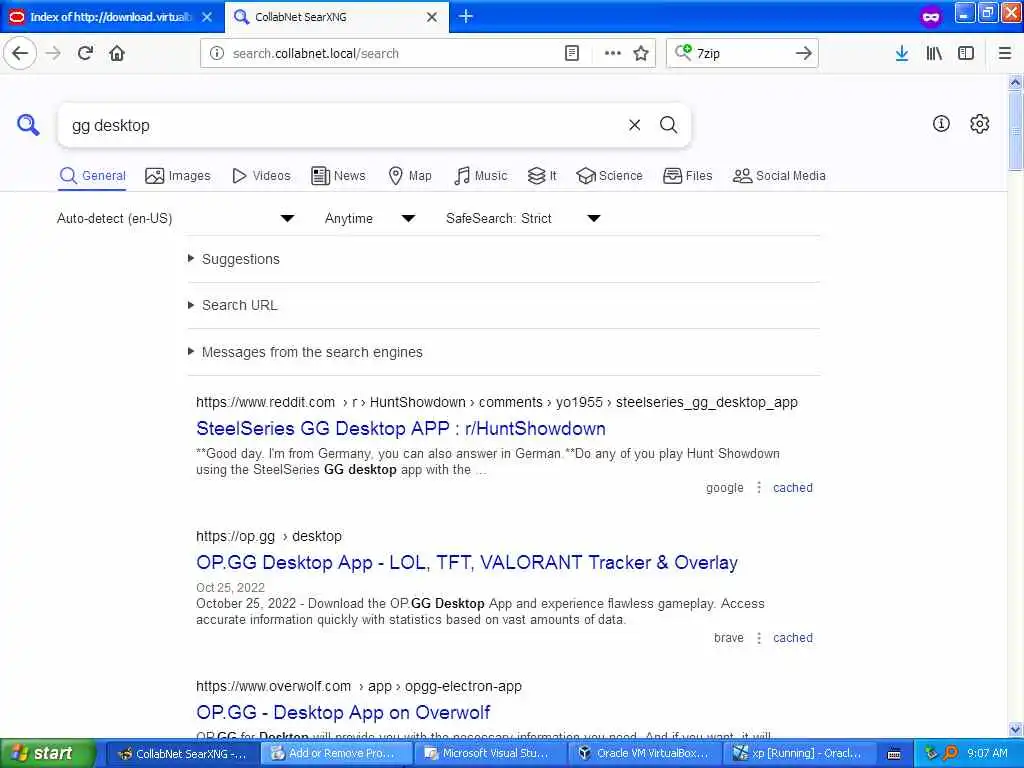Open the Anytime time range dropdown
1024x768 pixels.
point(370,218)
